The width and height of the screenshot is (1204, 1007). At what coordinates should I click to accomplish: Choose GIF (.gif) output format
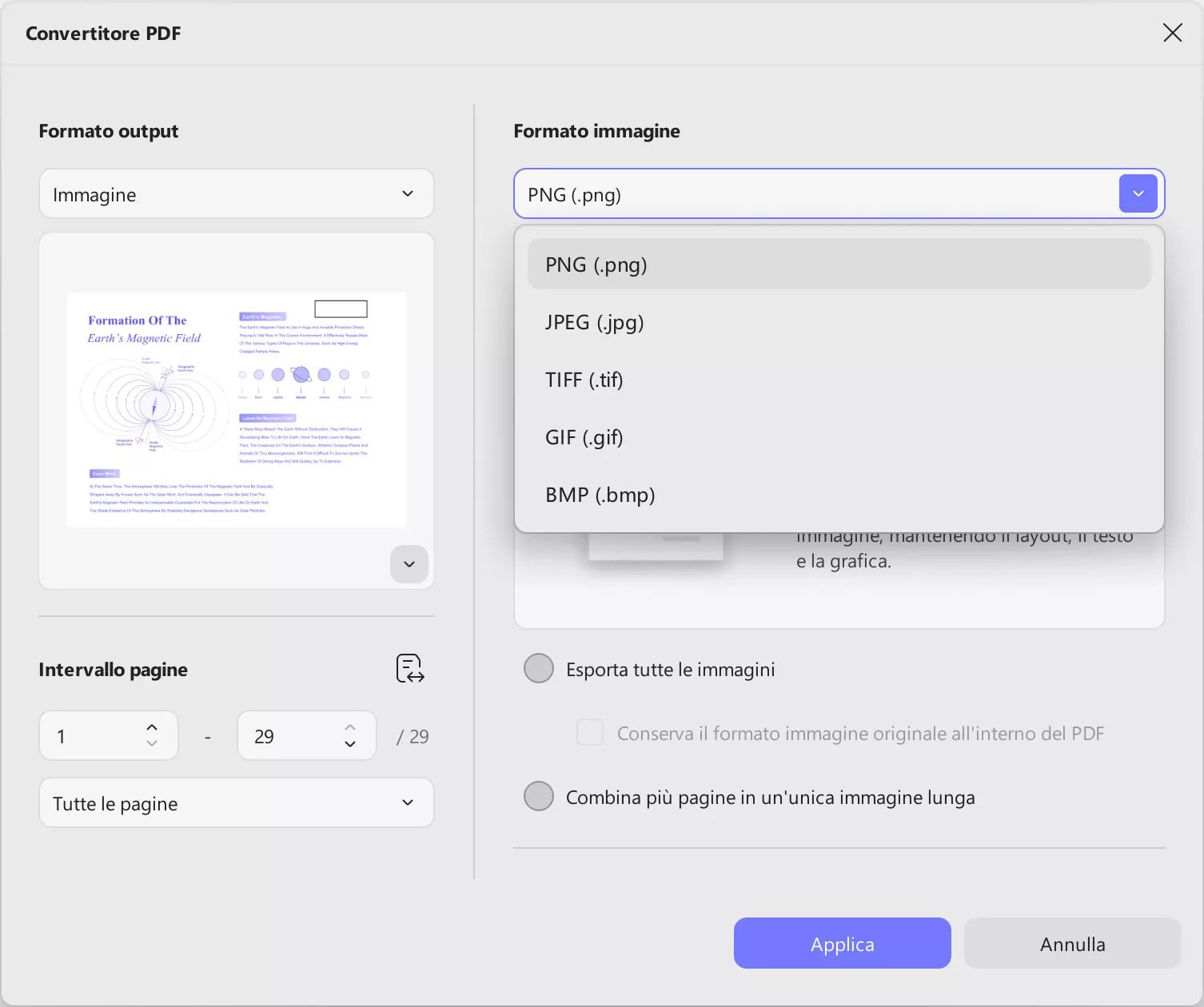[584, 437]
